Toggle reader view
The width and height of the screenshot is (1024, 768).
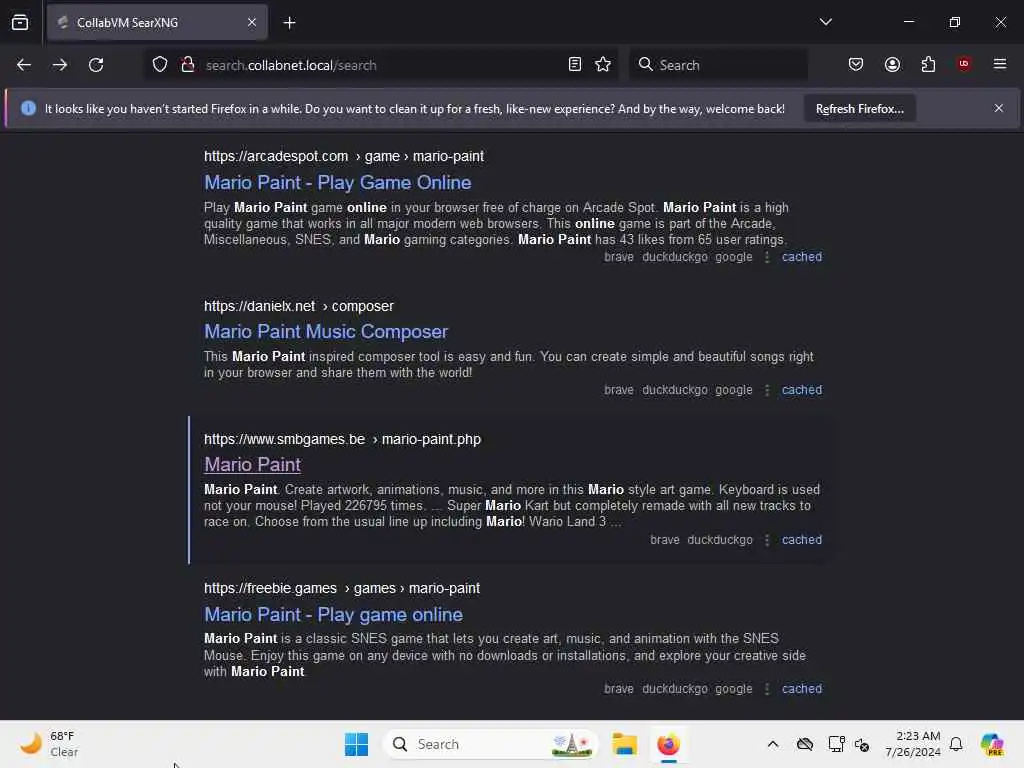(x=575, y=65)
